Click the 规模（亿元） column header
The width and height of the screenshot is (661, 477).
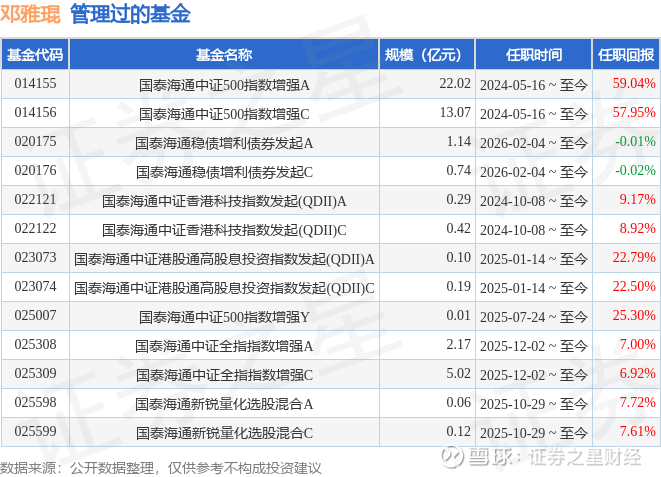(427, 54)
